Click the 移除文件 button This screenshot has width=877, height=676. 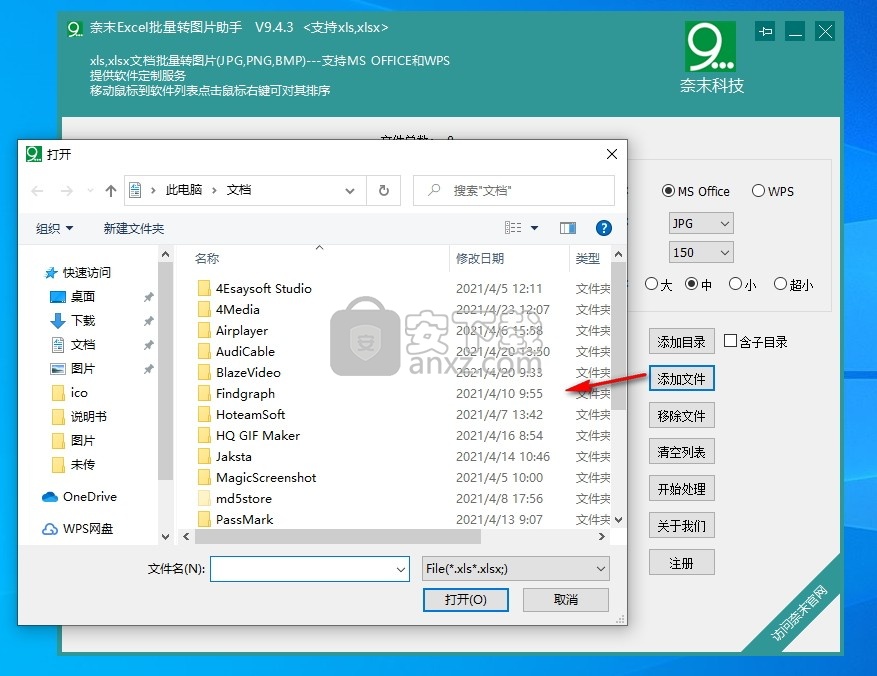[681, 415]
